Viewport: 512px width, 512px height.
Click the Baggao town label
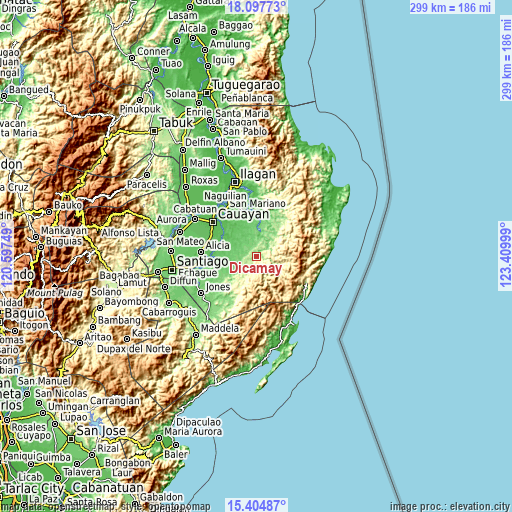tap(236, 25)
